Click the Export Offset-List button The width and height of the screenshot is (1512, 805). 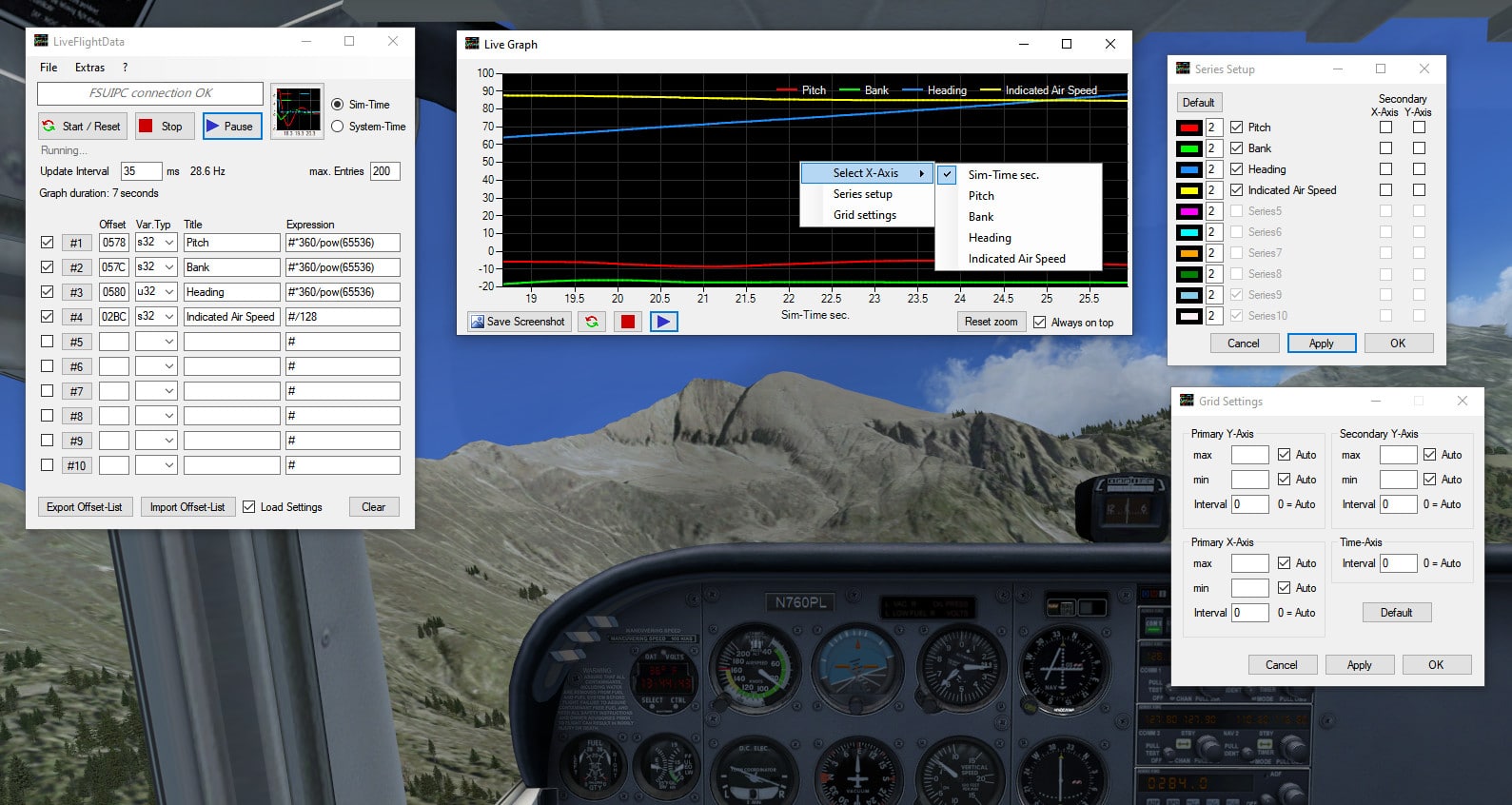(x=84, y=507)
